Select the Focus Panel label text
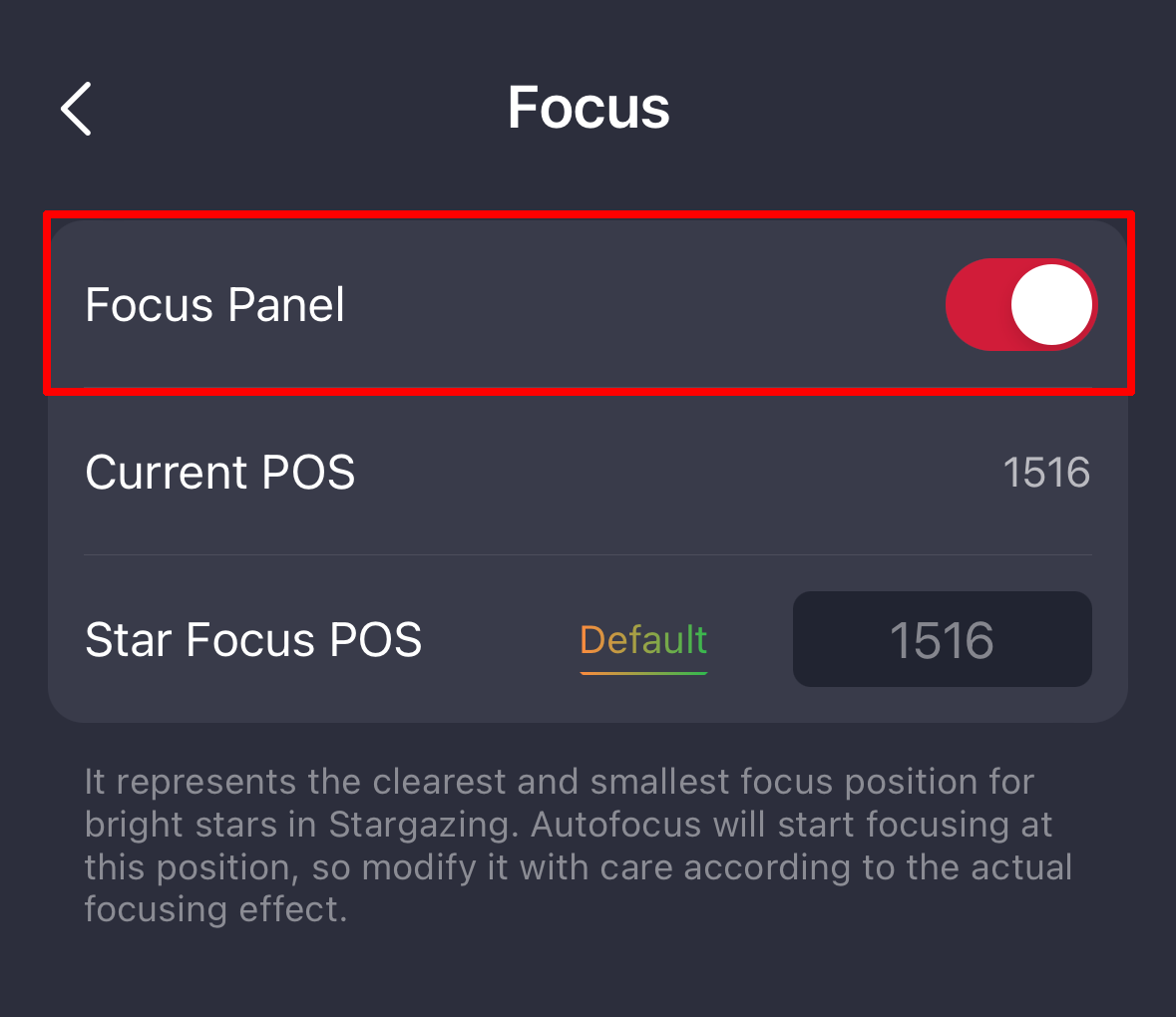The image size is (1176, 1017). (214, 305)
